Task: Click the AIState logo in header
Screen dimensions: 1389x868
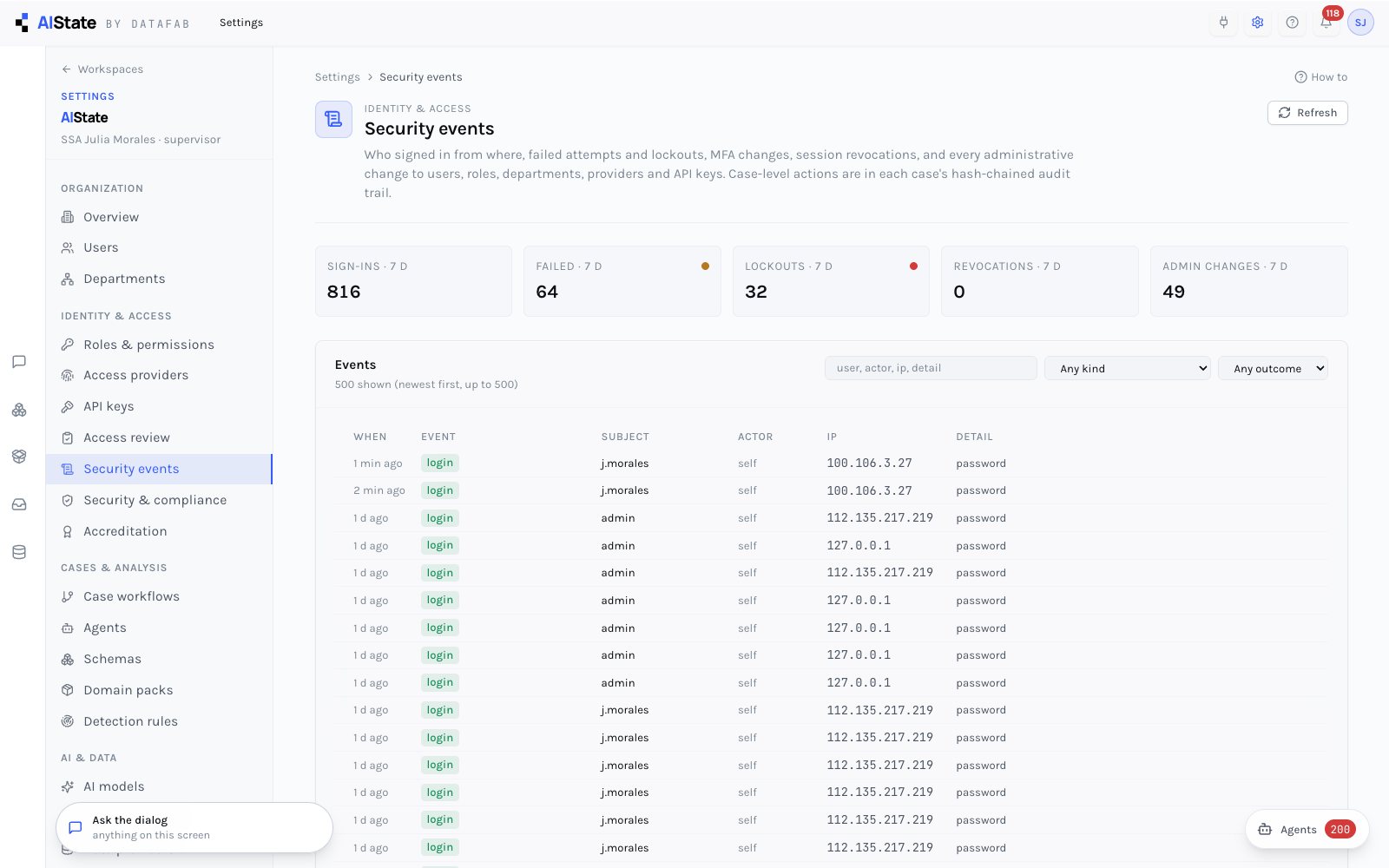Action: [56, 23]
